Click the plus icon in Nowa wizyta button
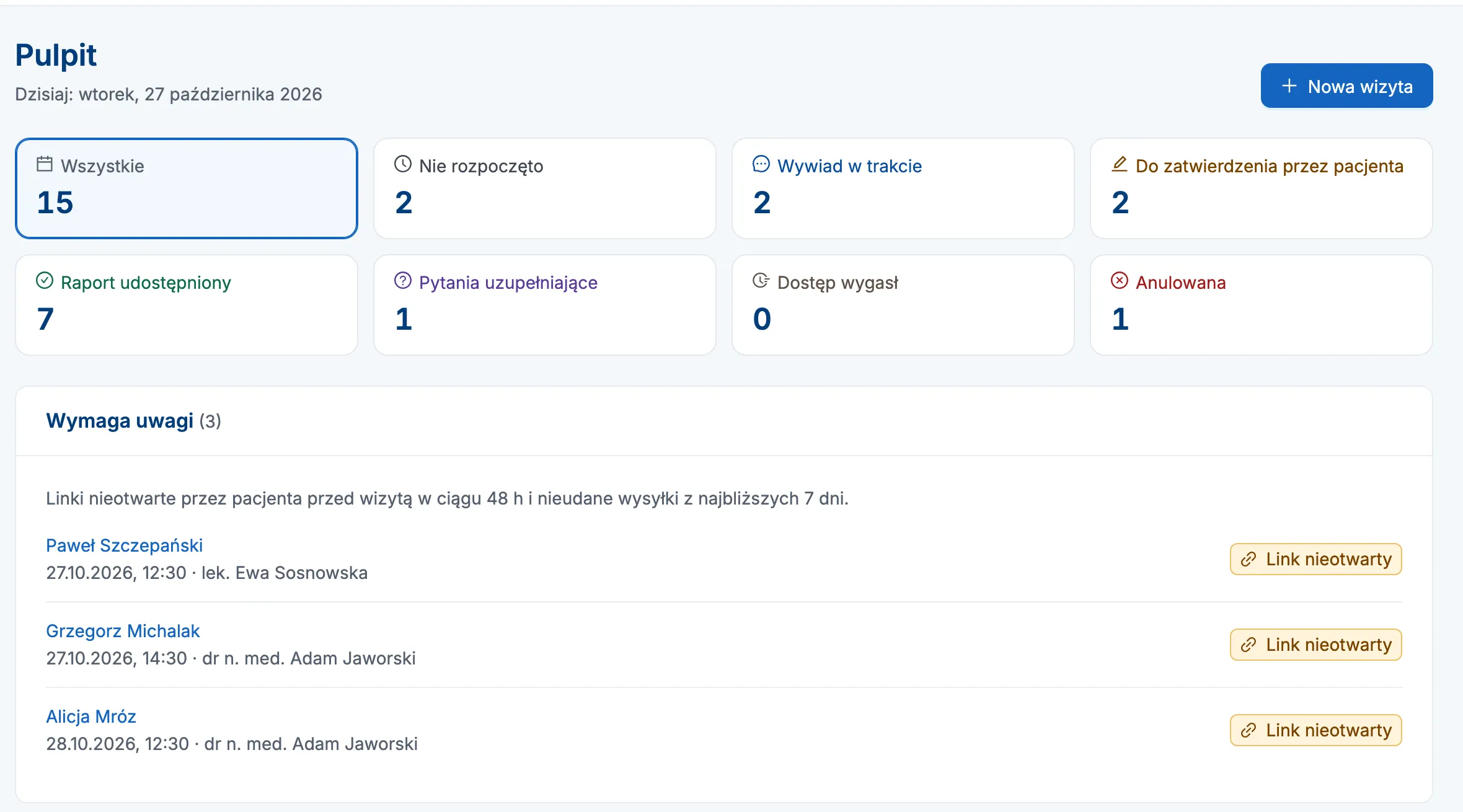This screenshot has width=1463, height=812. (x=1289, y=86)
